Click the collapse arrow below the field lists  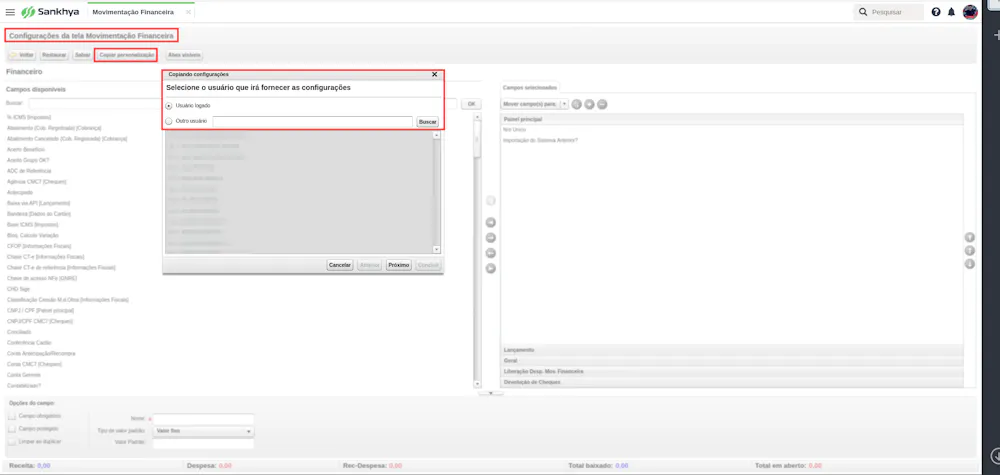pos(491,393)
